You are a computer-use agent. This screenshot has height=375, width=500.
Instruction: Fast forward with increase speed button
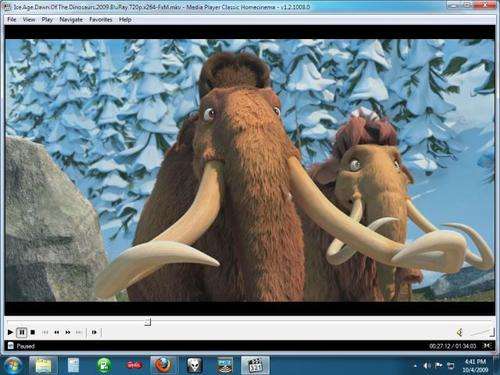pos(68,332)
